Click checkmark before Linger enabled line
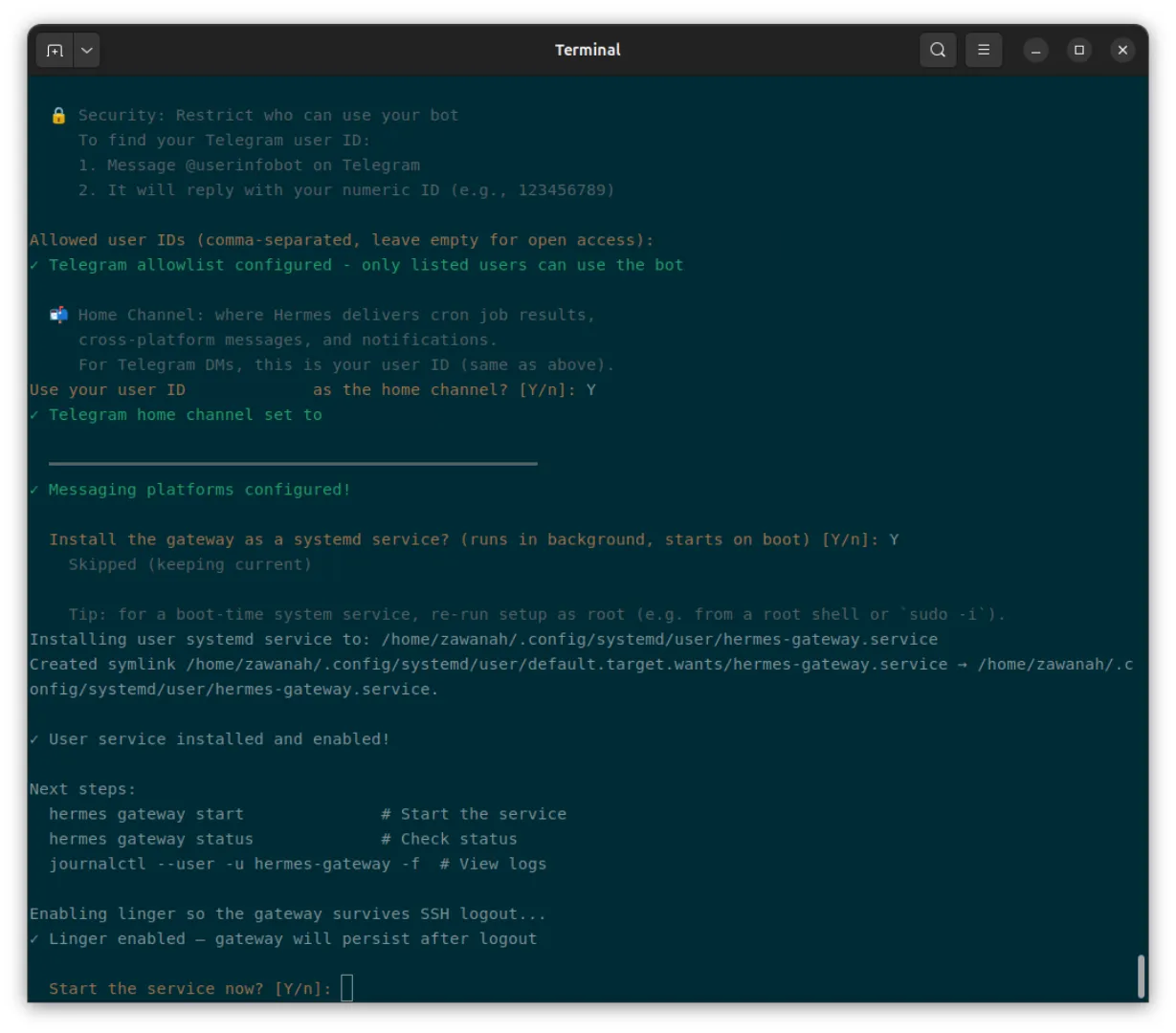This screenshot has height=1033, width=1176. coord(34,939)
